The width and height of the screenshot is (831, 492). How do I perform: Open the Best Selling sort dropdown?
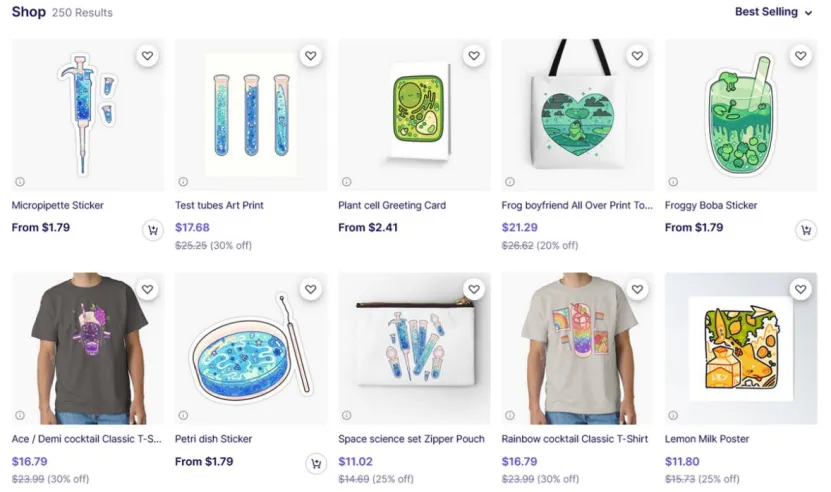pos(773,12)
